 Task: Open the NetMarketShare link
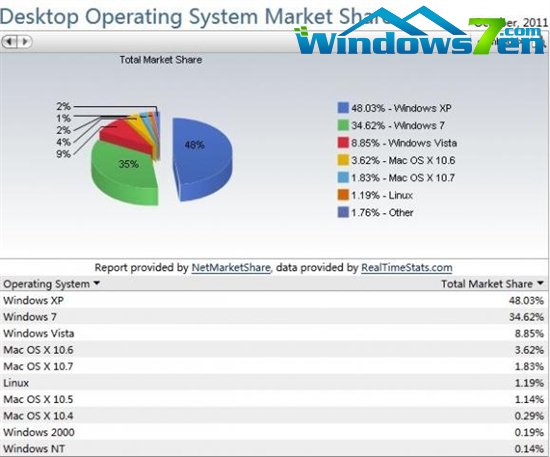[x=231, y=268]
